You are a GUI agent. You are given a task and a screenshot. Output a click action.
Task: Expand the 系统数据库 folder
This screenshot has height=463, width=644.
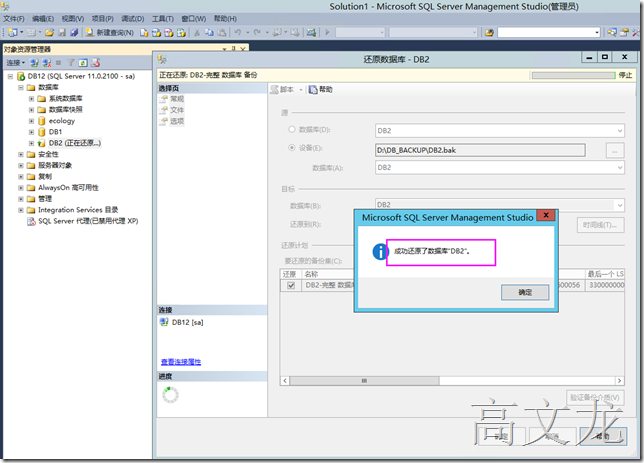[31, 99]
